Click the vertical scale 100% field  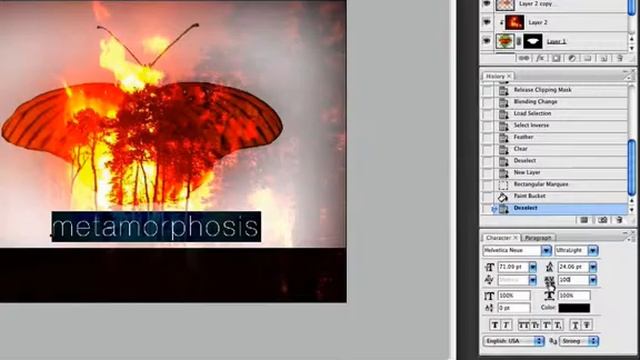[514, 296]
